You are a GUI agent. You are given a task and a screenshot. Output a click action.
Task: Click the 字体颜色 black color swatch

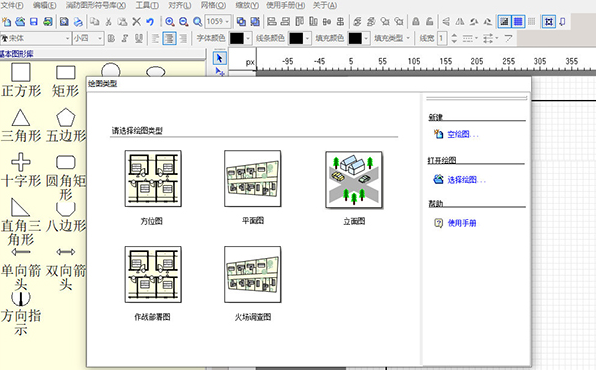point(236,38)
